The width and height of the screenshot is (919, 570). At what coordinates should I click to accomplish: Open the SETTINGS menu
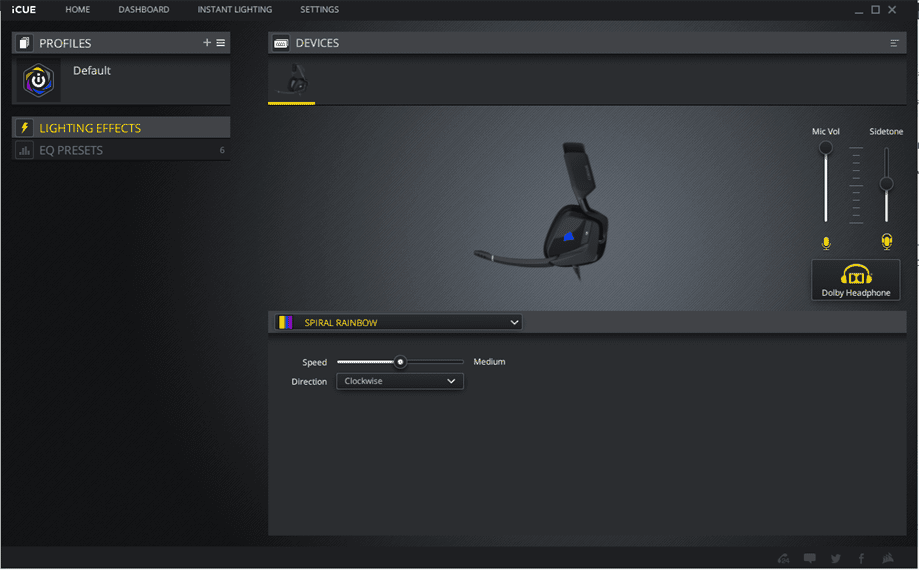(x=319, y=9)
